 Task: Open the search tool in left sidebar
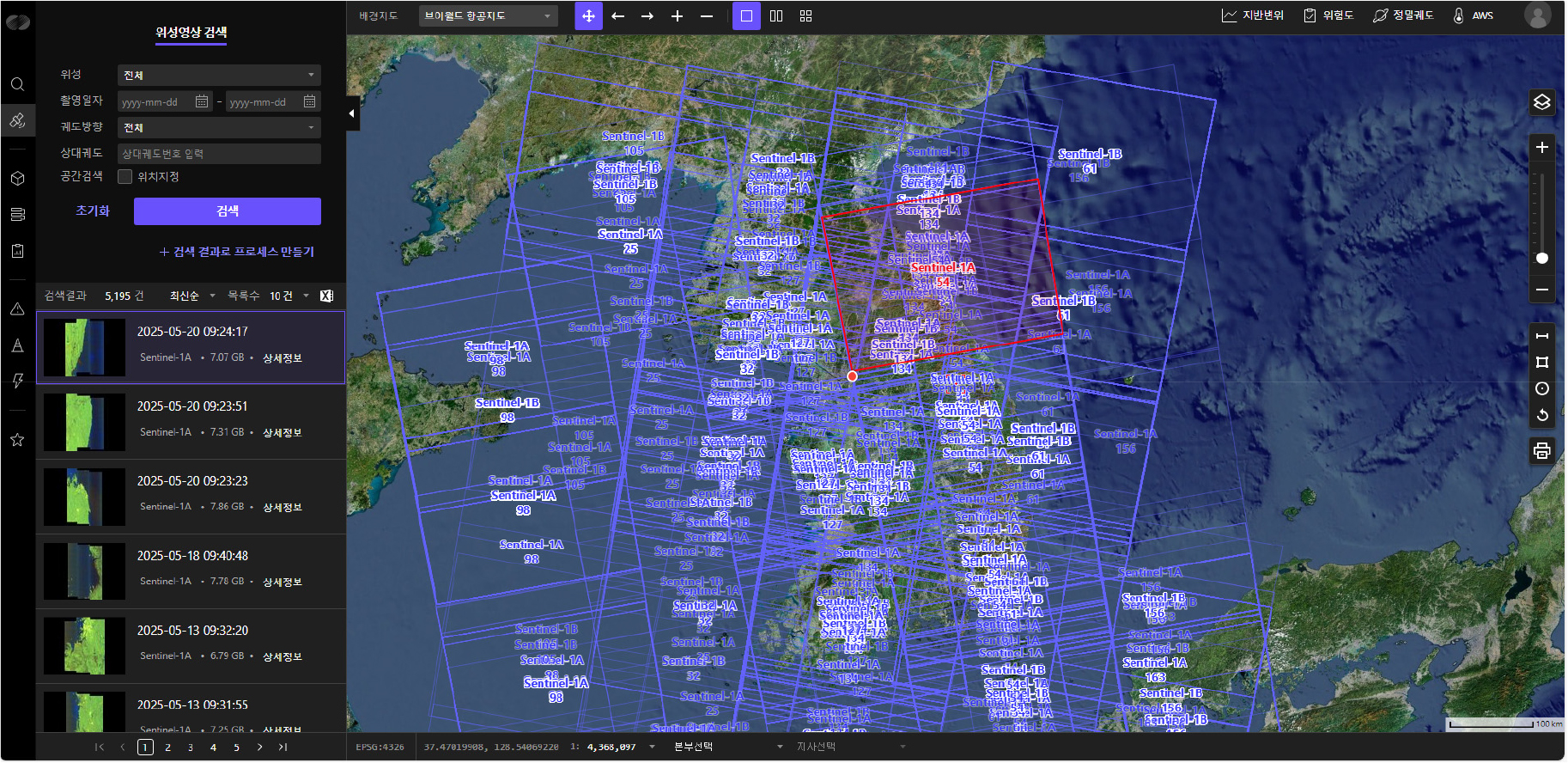tap(17, 84)
